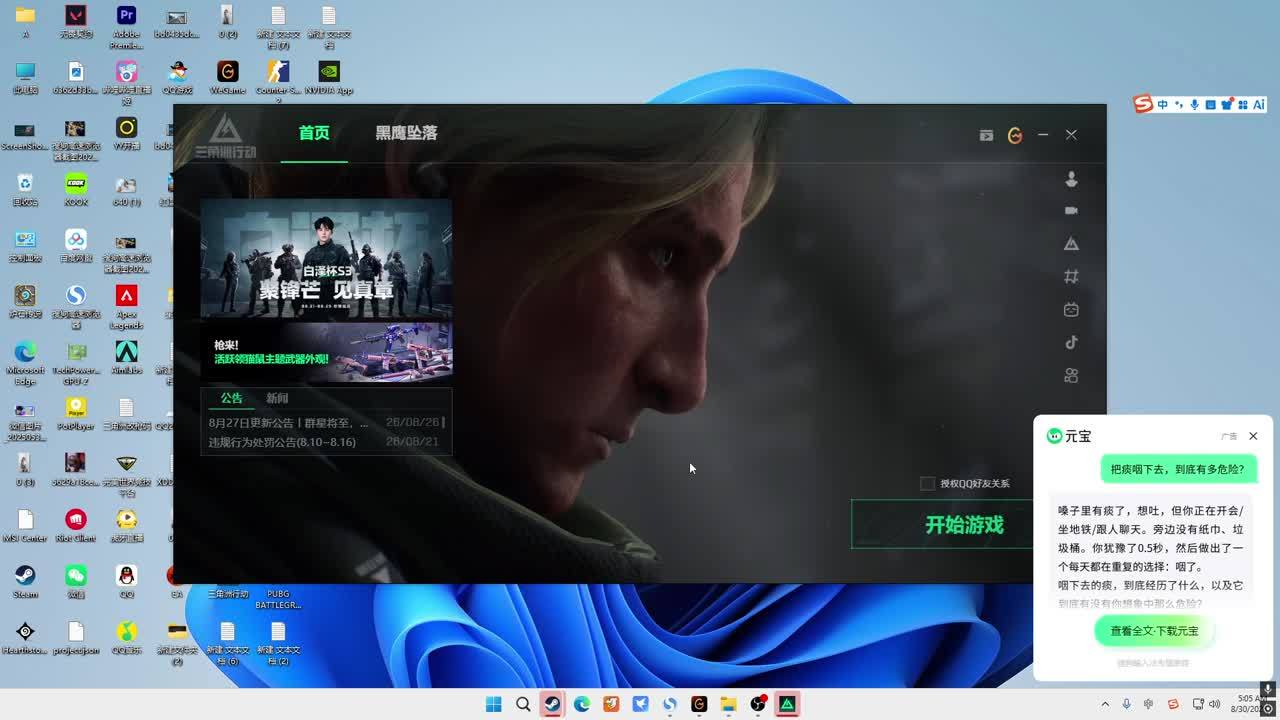Click the 把痰咽下去 chat bubble in 元宝 popup
This screenshot has width=1280, height=720.
1178,469
